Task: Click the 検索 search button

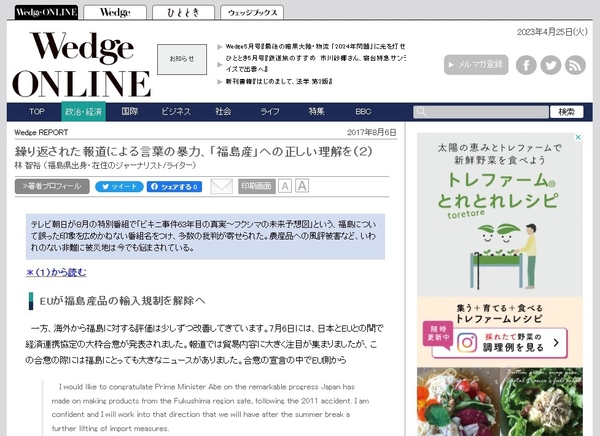Action: tap(566, 112)
